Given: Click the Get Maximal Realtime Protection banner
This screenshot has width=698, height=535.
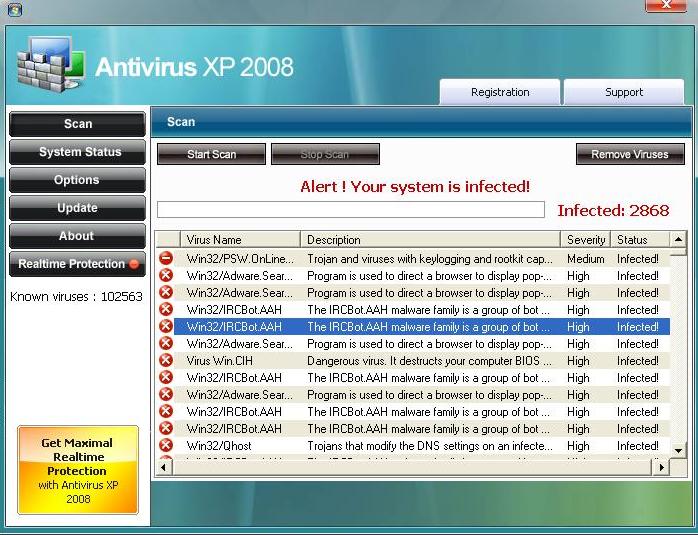Looking at the screenshot, I should click(78, 470).
